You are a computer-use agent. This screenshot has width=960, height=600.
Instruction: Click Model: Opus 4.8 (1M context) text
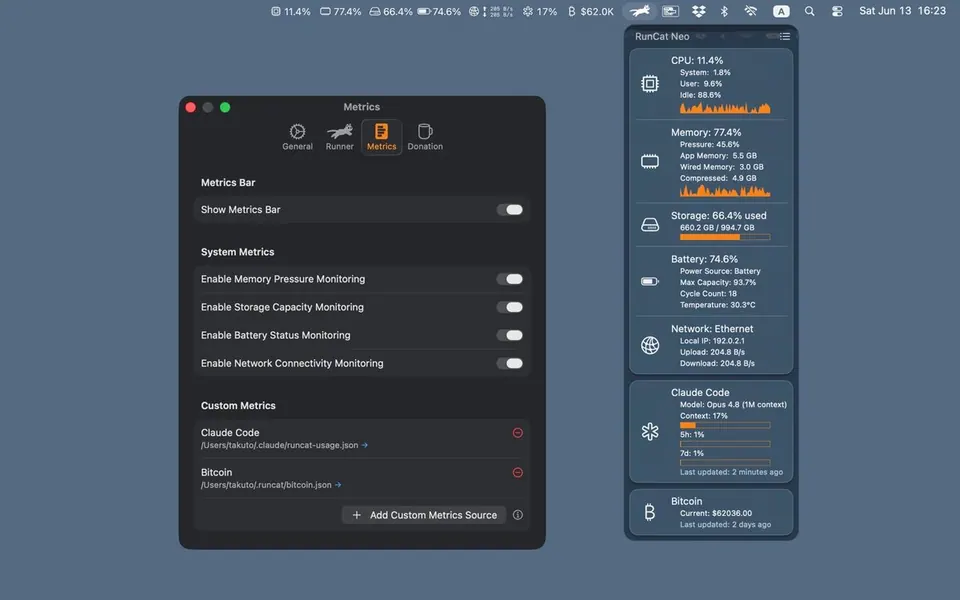coord(733,405)
